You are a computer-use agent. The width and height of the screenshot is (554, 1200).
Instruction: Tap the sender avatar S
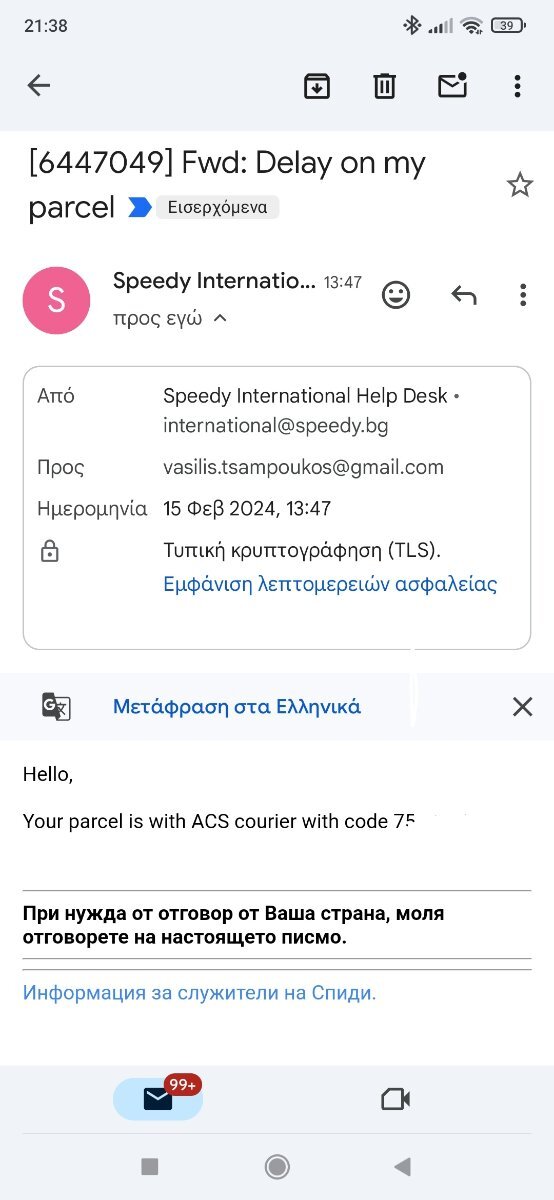point(56,300)
